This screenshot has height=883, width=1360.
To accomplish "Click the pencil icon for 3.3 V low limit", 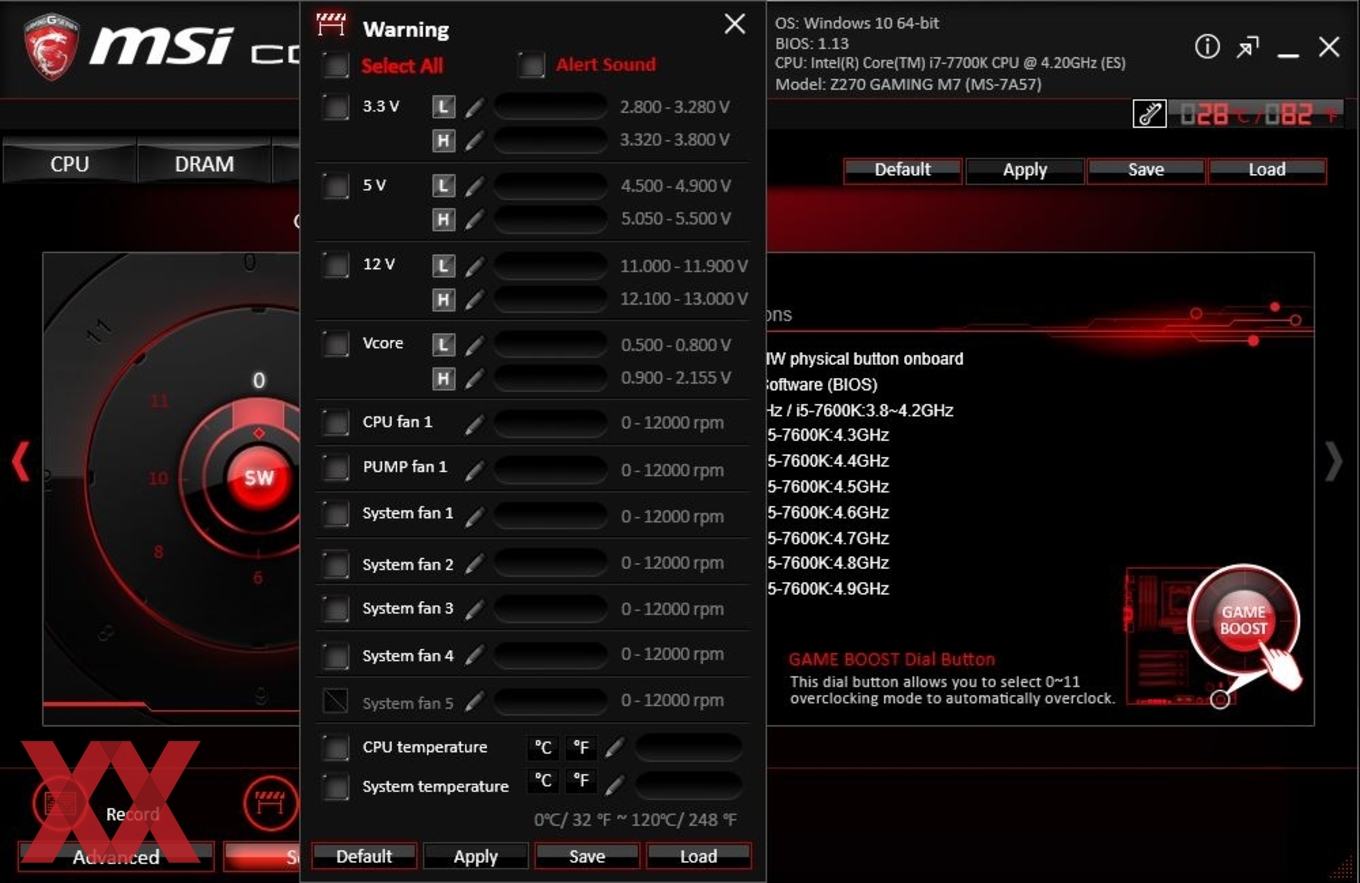I will (x=474, y=106).
